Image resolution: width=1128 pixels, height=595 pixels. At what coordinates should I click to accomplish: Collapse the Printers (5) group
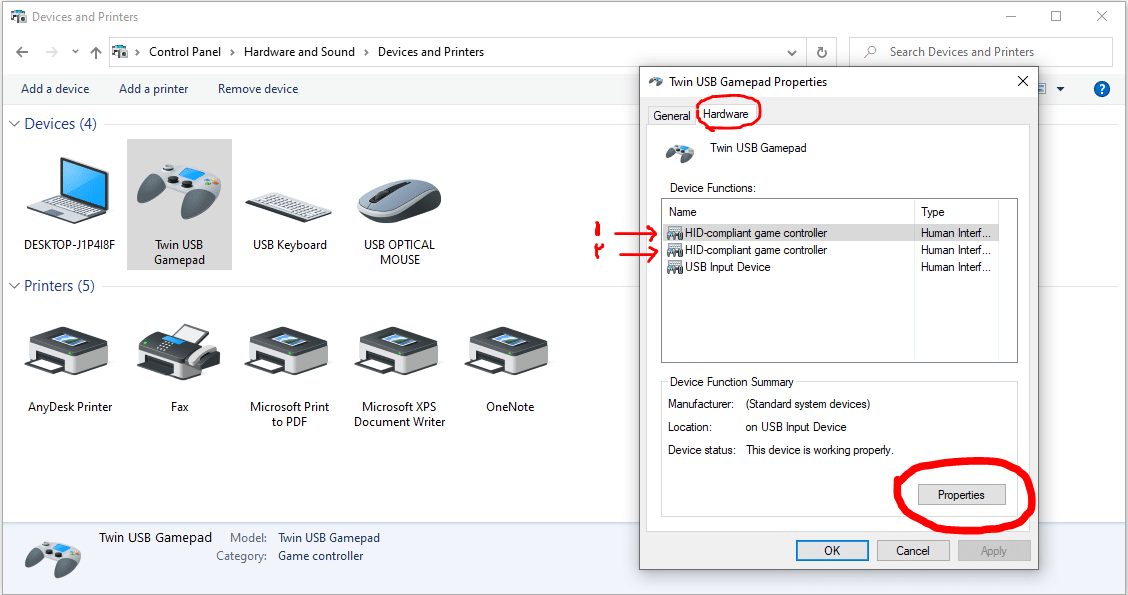point(14,286)
